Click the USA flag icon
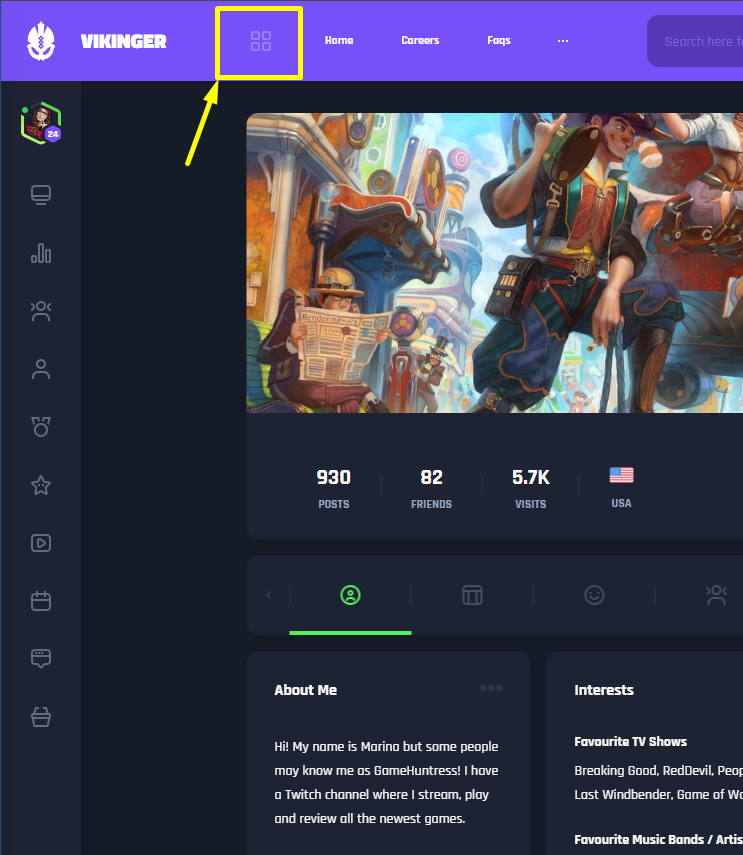The image size is (743, 855). click(x=621, y=475)
